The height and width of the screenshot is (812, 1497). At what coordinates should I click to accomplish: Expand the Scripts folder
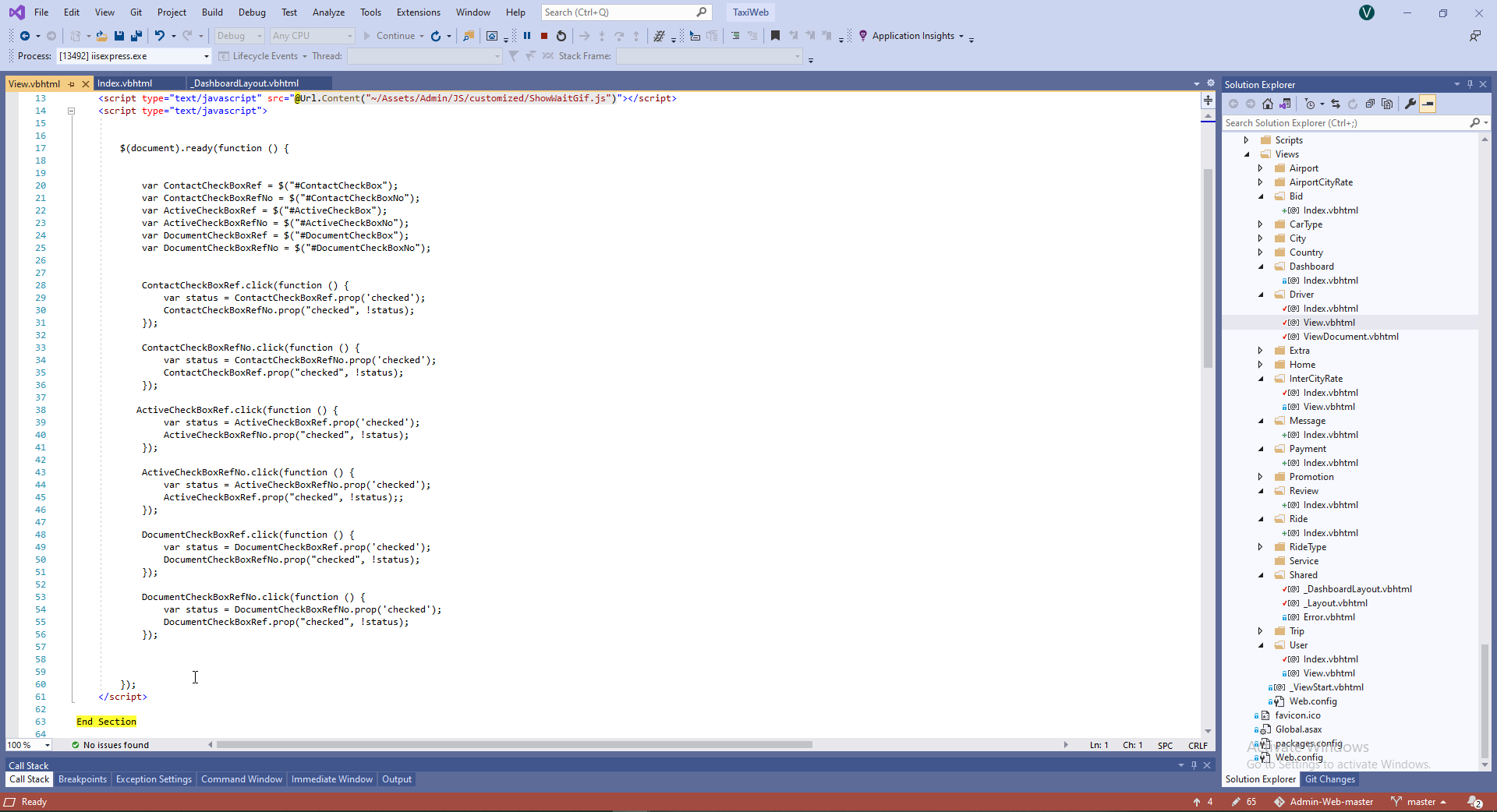pos(1246,140)
